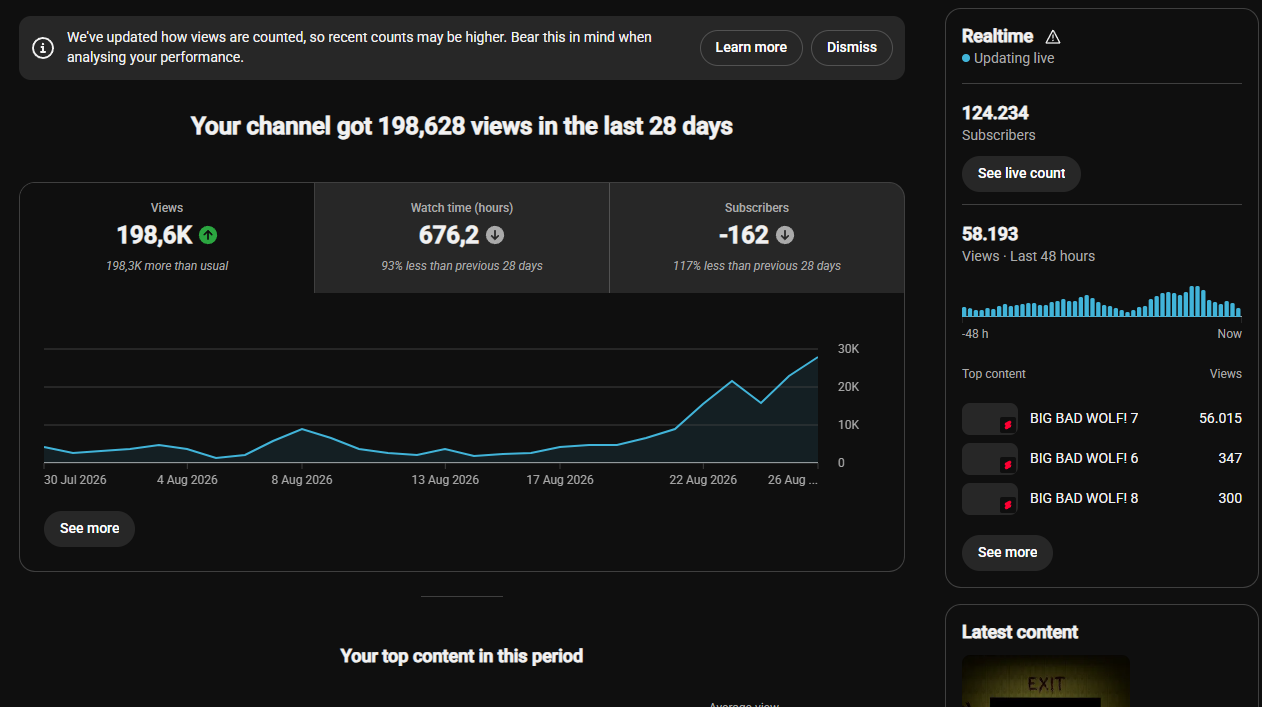Viewport: 1262px width, 707px height.
Task: Click the Shorts icon on BIG BAD WOLF! 8
Action: pos(1008,505)
